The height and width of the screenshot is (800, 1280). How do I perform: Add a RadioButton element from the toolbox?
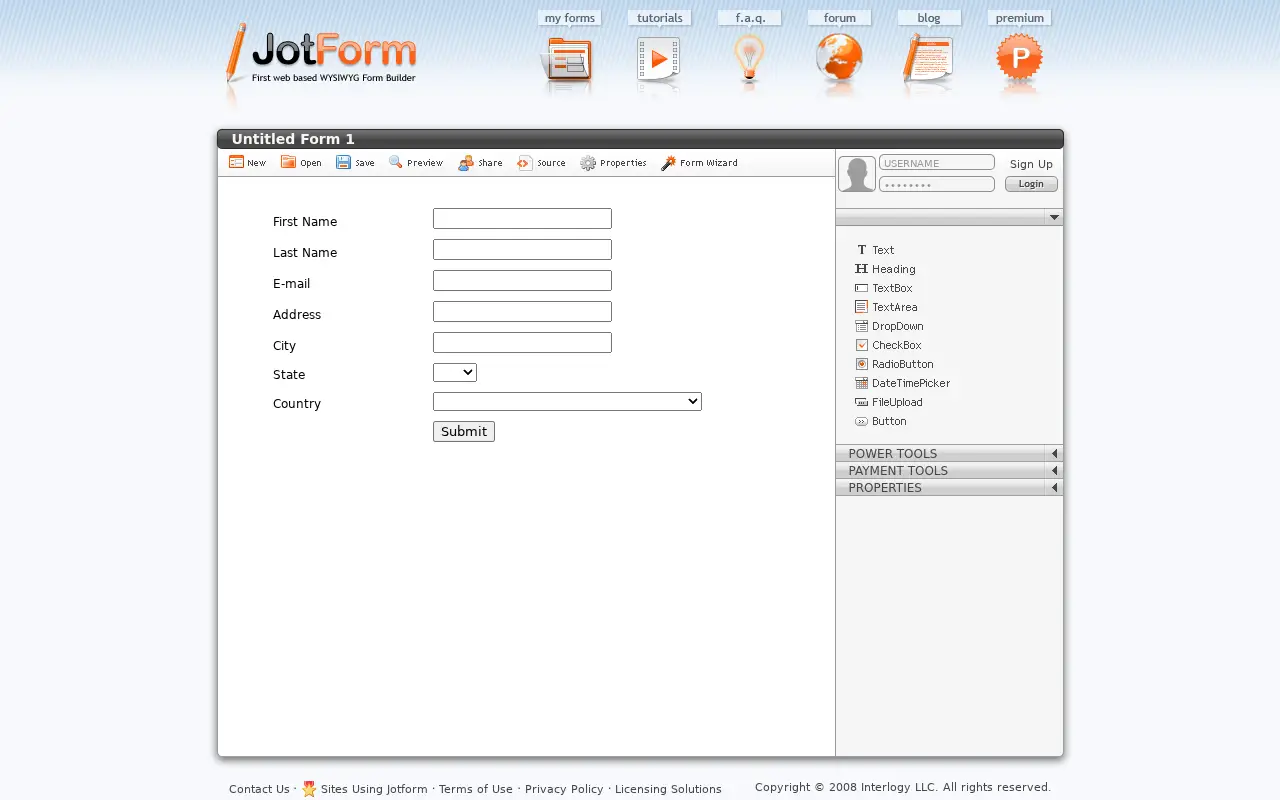tap(894, 364)
